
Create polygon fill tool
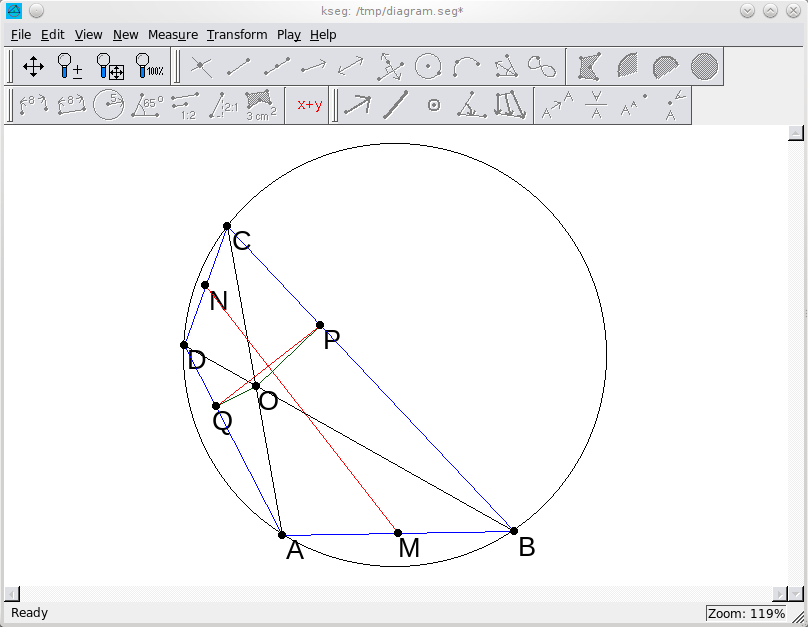click(x=589, y=67)
